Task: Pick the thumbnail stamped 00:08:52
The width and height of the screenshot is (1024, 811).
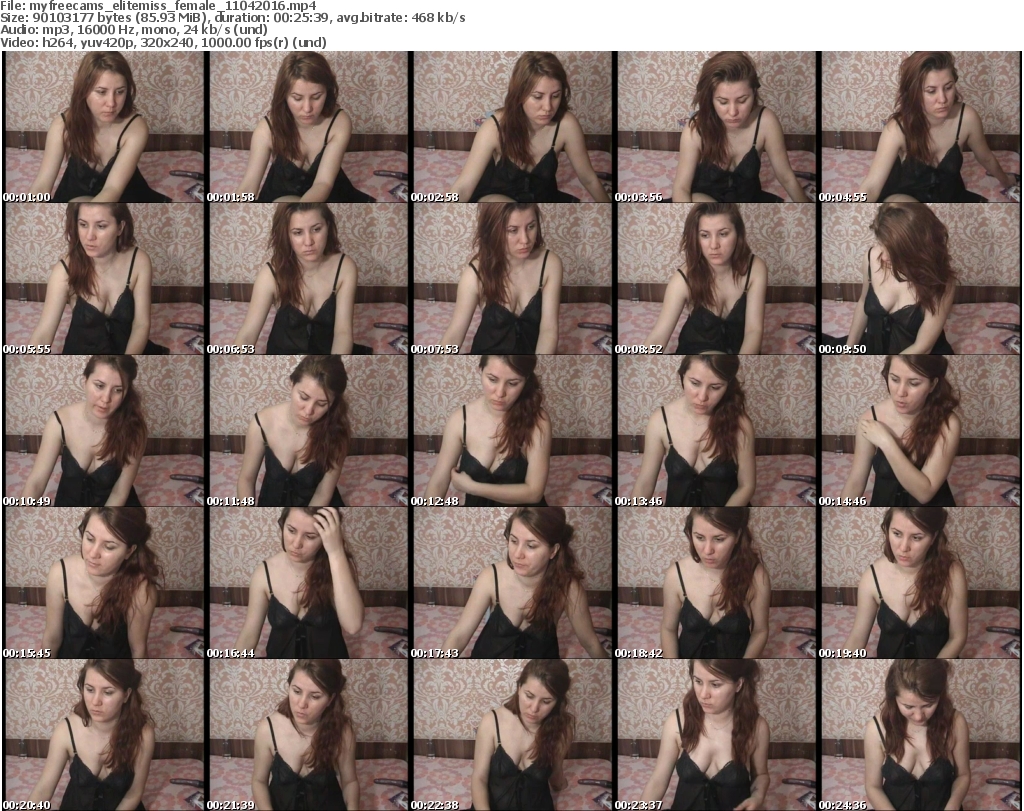Action: pos(716,279)
